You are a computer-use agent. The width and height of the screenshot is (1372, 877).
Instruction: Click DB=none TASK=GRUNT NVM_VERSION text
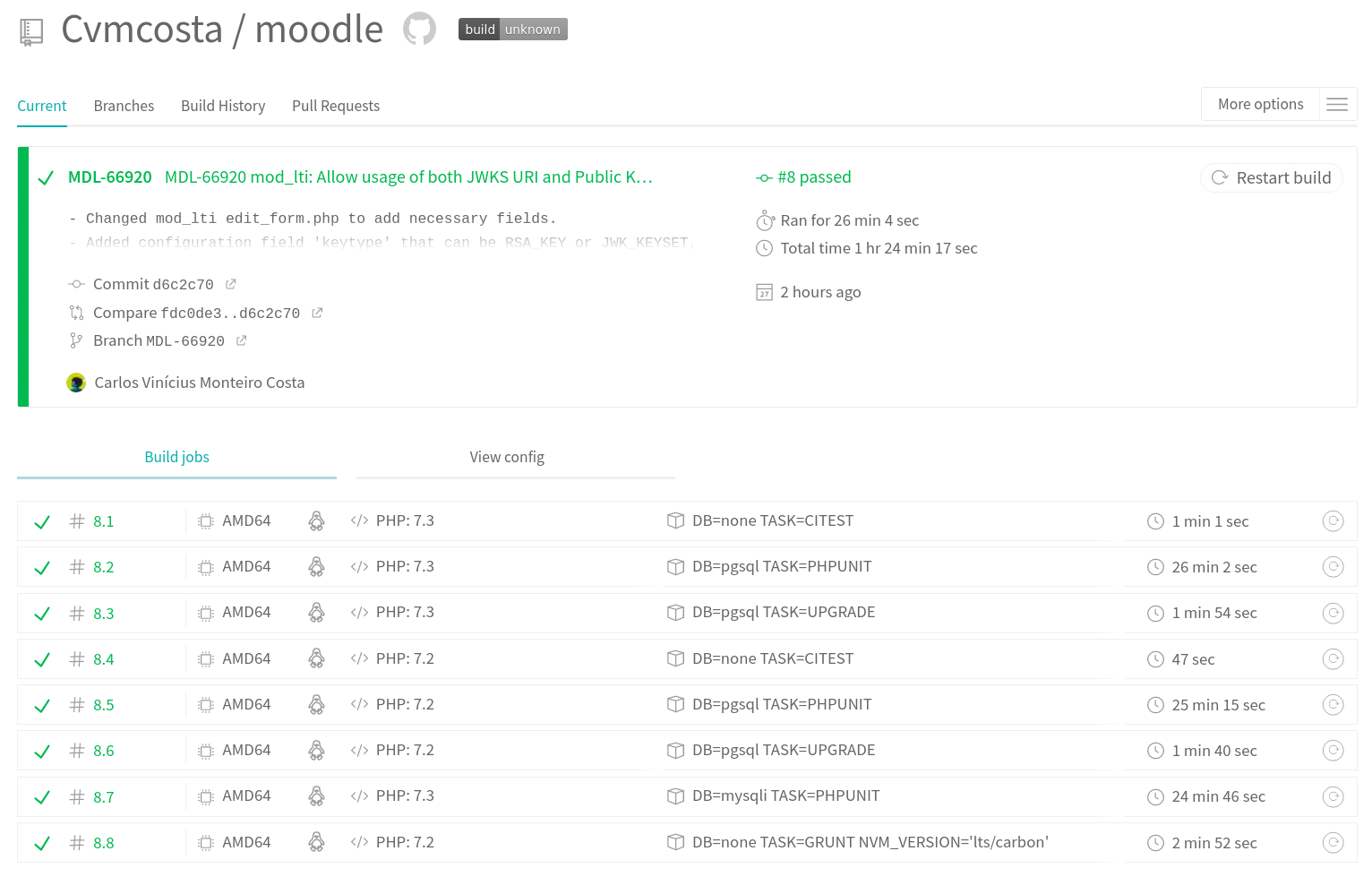(x=870, y=842)
